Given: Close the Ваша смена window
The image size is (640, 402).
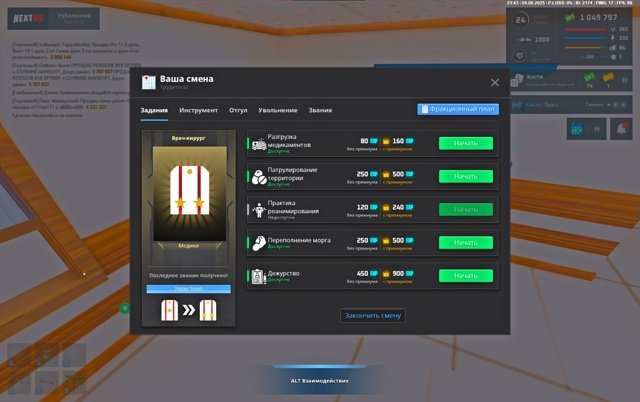Looking at the screenshot, I should [x=494, y=82].
